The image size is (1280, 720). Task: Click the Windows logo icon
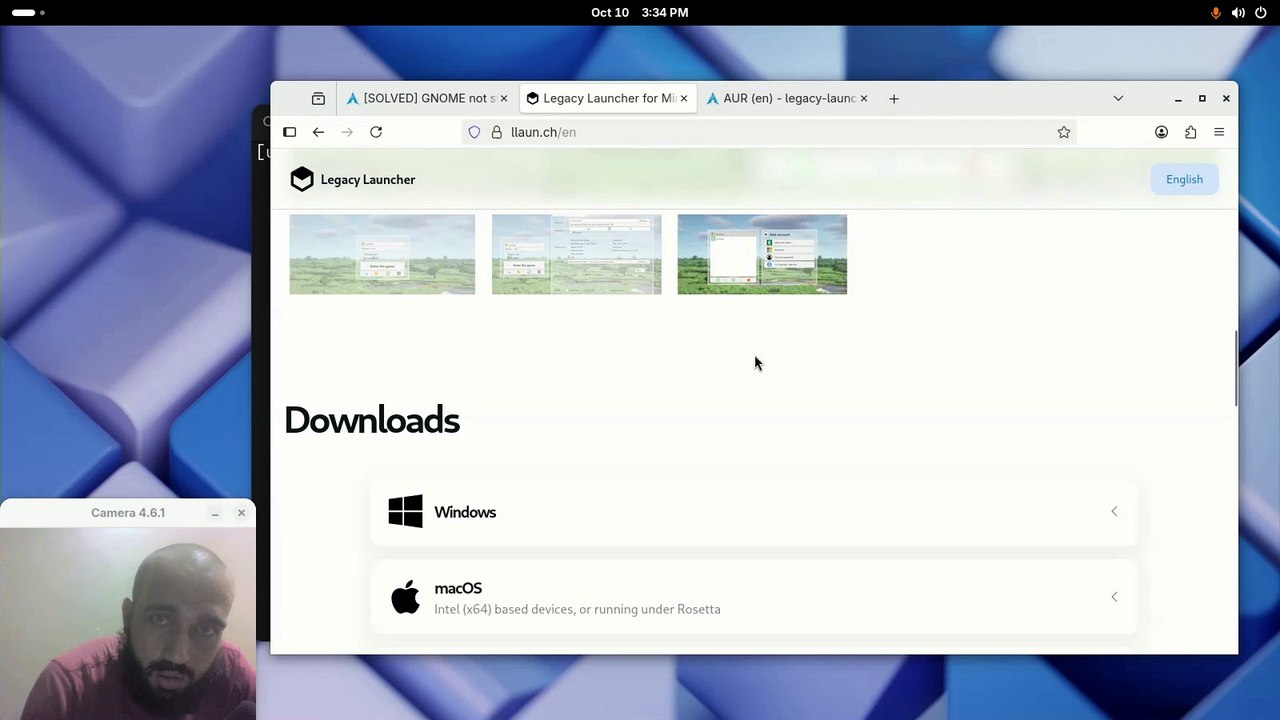tap(405, 512)
